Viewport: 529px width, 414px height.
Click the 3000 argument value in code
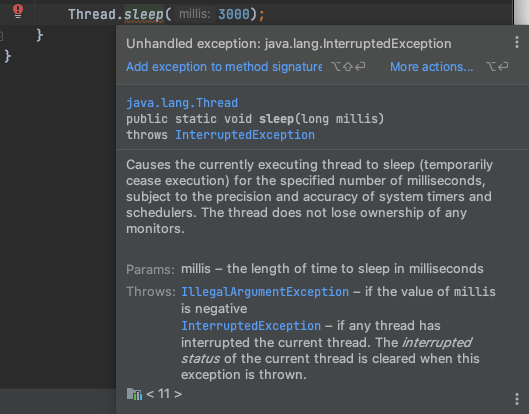(234, 15)
